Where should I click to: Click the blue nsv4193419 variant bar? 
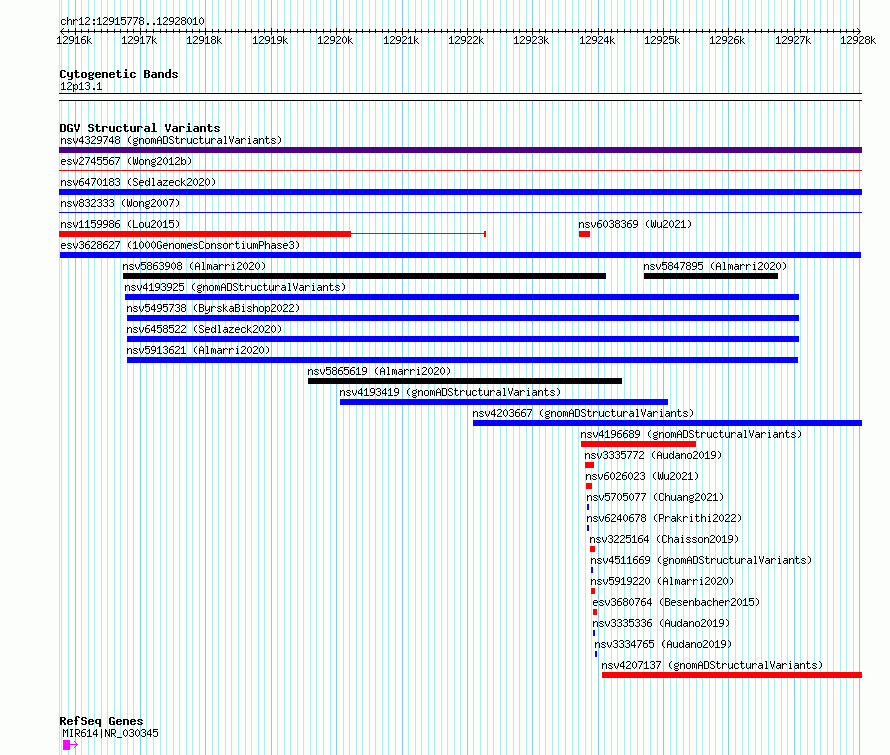(x=504, y=402)
